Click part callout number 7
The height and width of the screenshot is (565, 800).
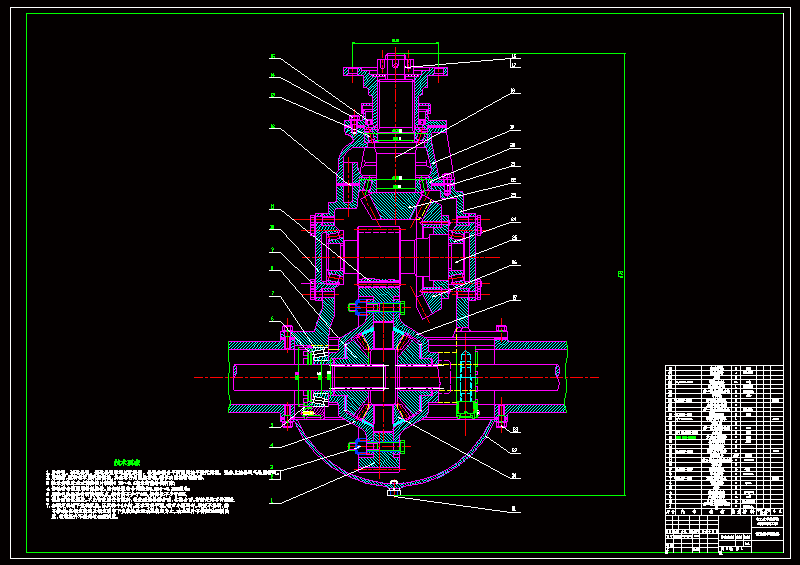tap(273, 293)
